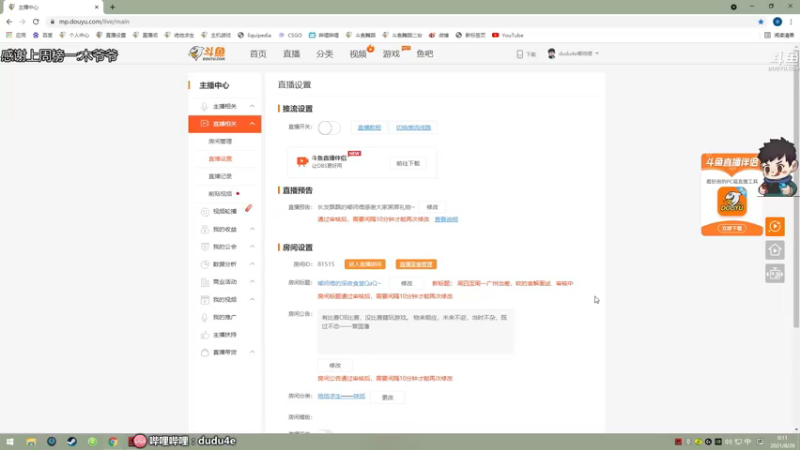Screen dimensions: 800x450
Task: Go to 视频 in the top navigation
Action: (x=358, y=54)
